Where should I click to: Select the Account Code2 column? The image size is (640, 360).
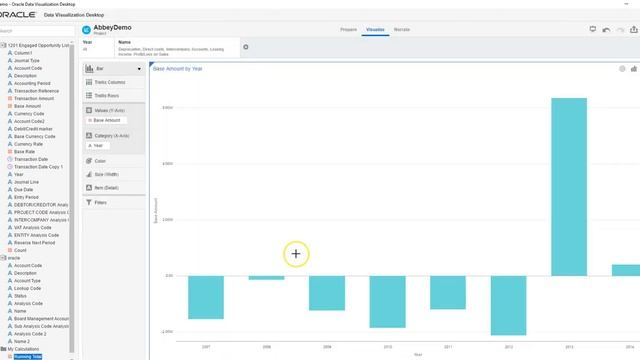[29, 121]
